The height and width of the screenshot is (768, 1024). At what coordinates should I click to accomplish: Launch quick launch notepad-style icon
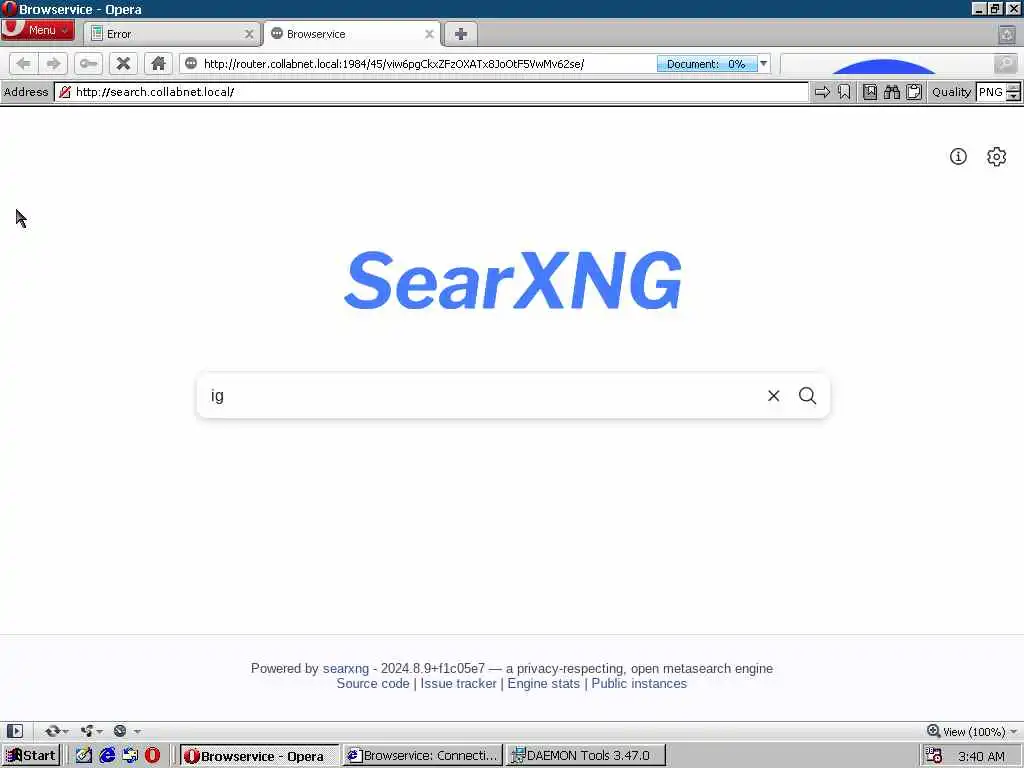coord(84,756)
